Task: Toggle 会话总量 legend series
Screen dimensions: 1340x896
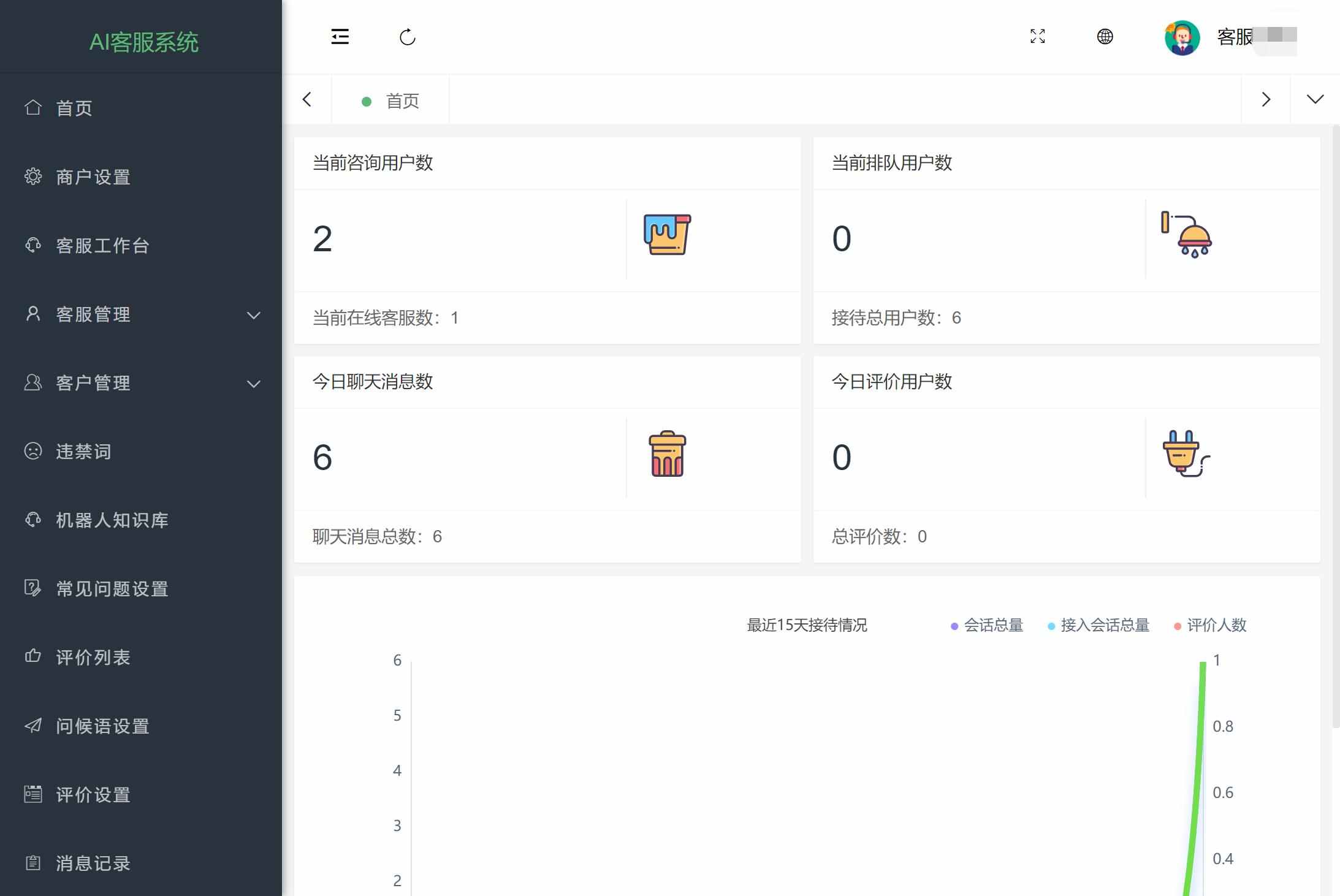Action: 987,625
